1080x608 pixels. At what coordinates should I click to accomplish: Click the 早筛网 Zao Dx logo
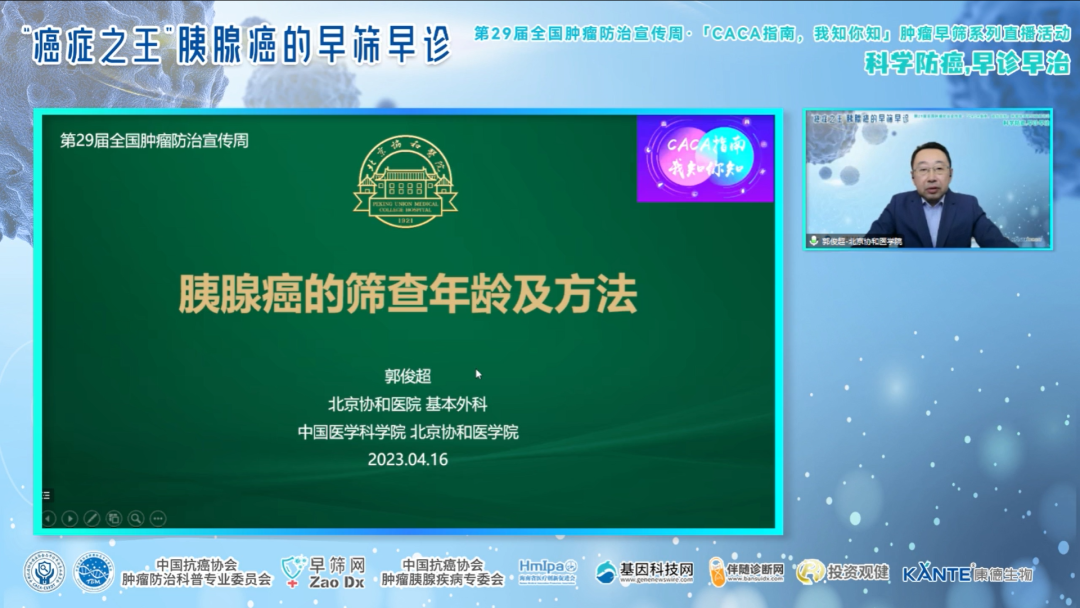(x=323, y=573)
